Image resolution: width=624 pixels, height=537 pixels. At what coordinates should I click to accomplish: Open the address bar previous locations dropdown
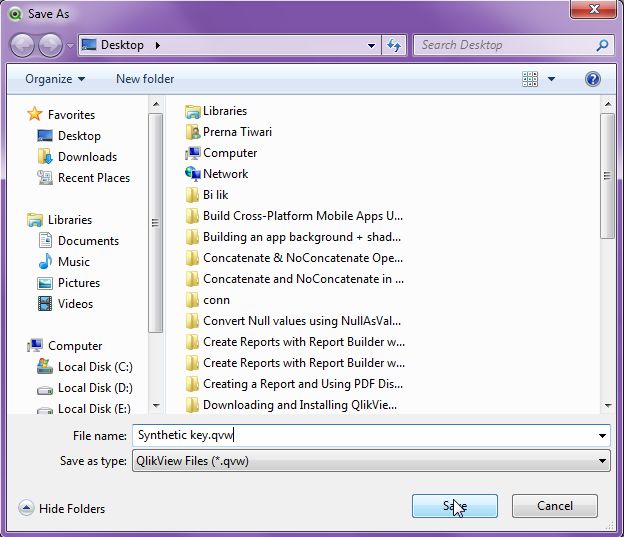coord(371,45)
